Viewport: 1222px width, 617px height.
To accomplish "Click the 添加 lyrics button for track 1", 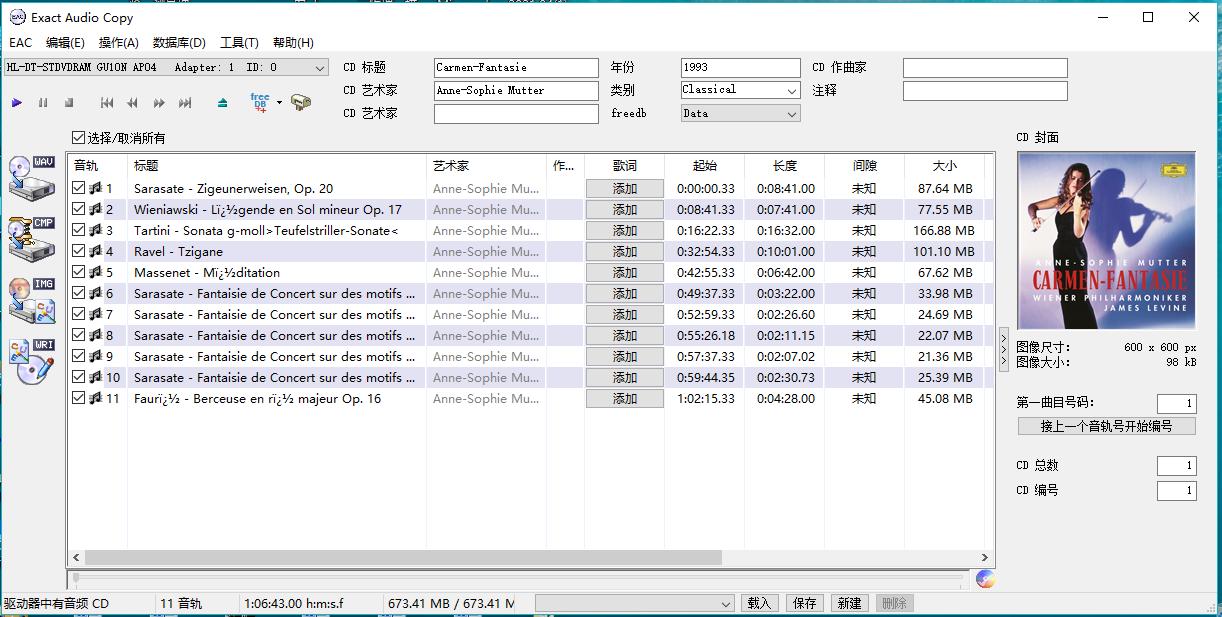I will (x=625, y=189).
